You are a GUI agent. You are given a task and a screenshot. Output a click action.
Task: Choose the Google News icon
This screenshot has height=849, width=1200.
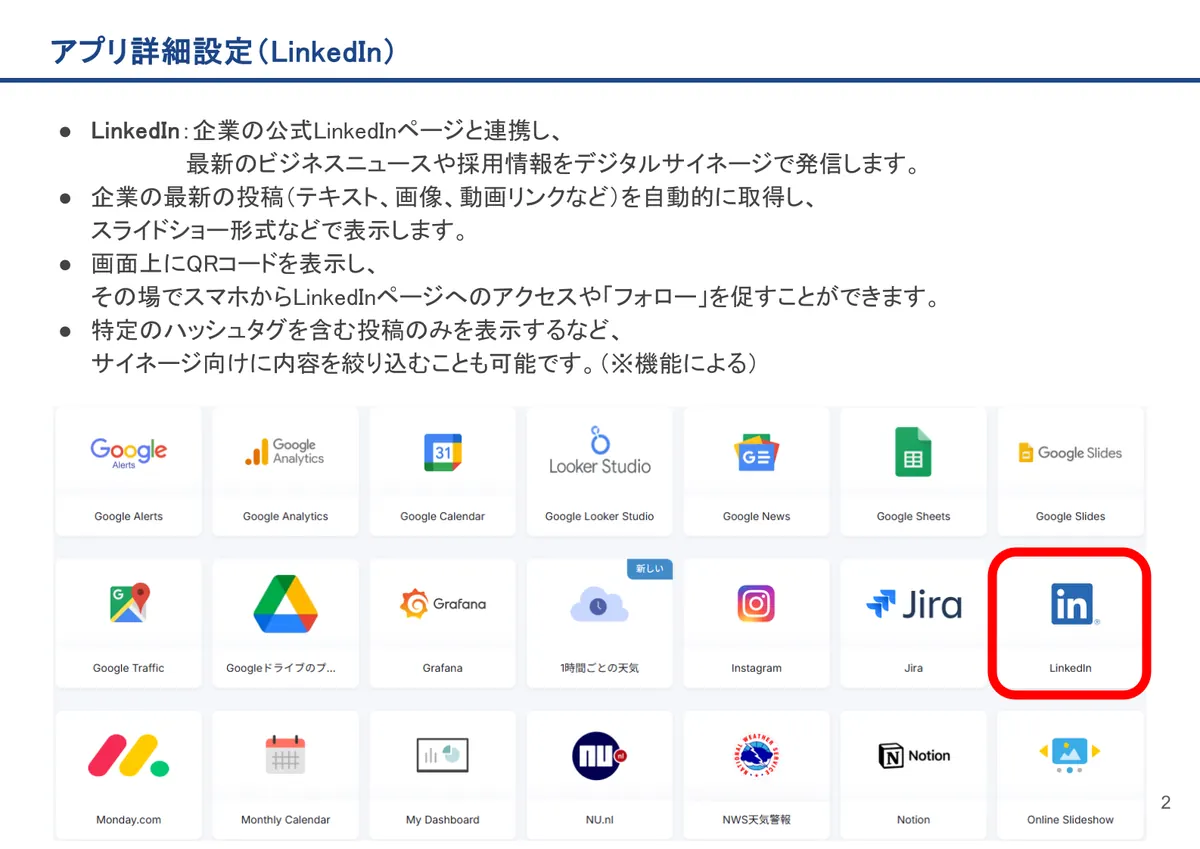tap(756, 452)
